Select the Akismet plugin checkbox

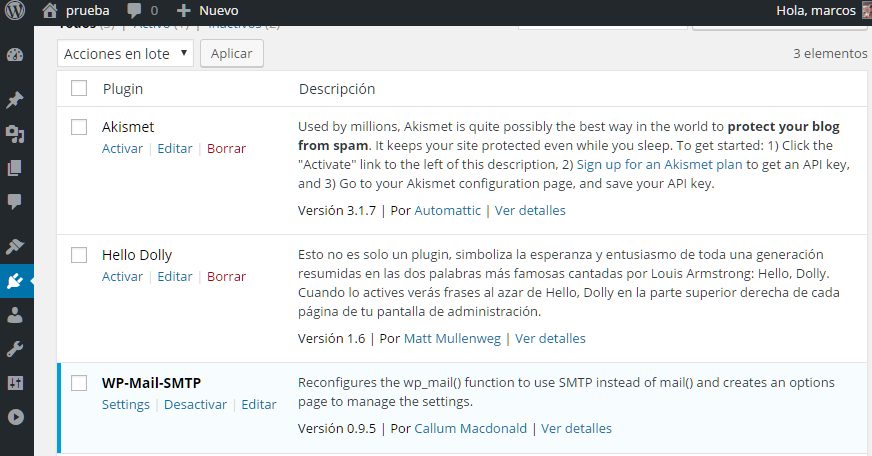[79, 127]
